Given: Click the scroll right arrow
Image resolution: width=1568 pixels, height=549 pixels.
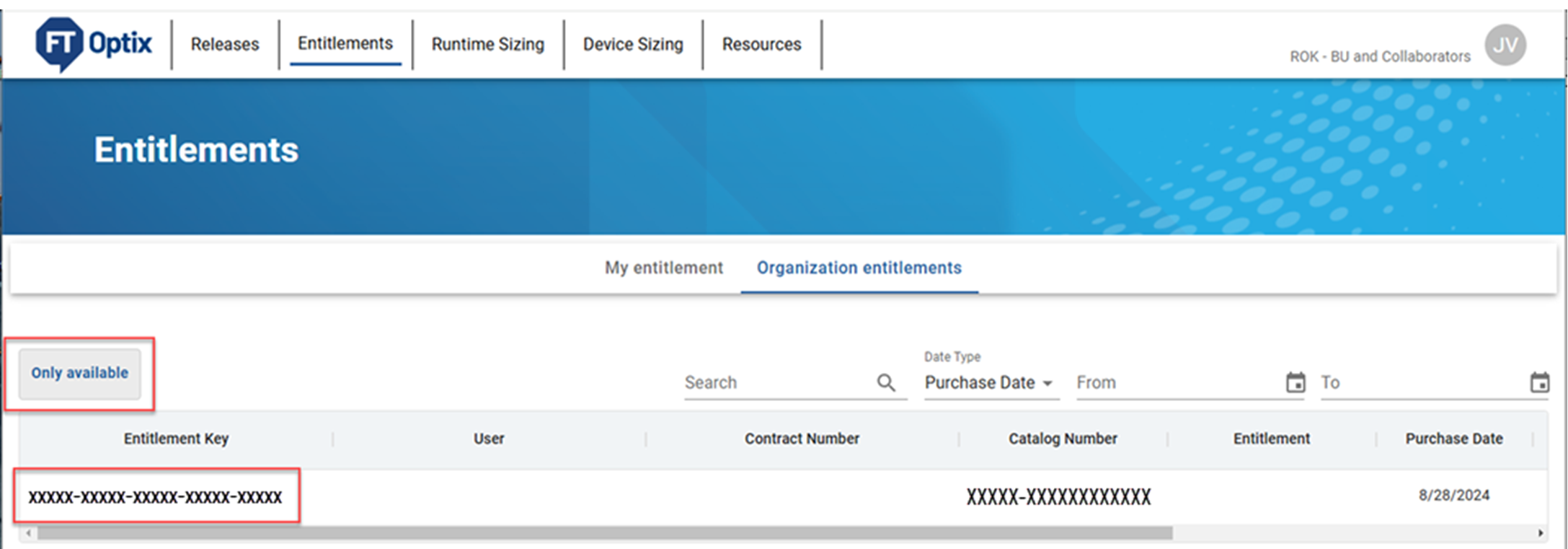Looking at the screenshot, I should tap(1540, 533).
